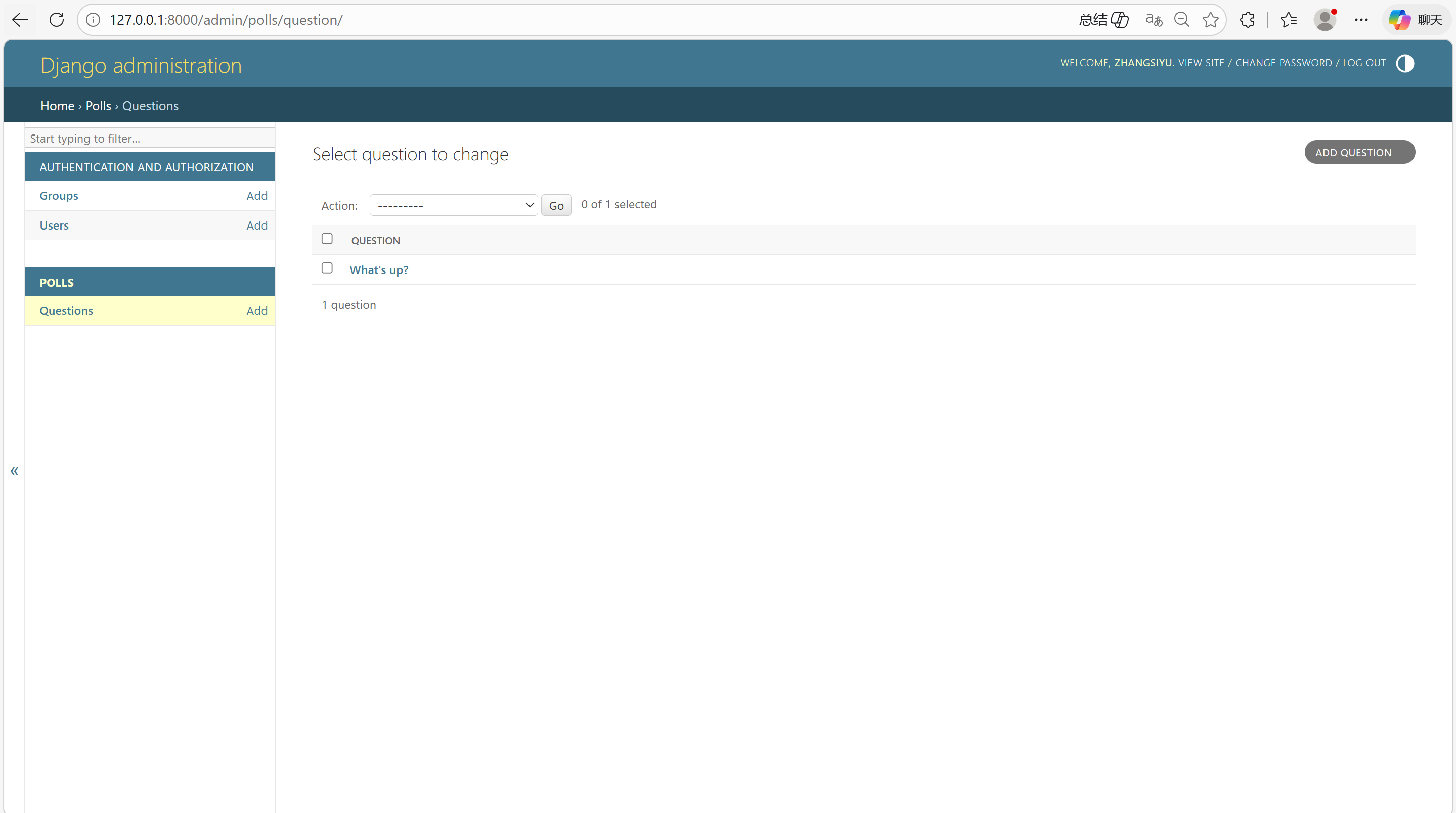Open the Copilot chat icon
The height and width of the screenshot is (813, 1456).
pos(1416,20)
